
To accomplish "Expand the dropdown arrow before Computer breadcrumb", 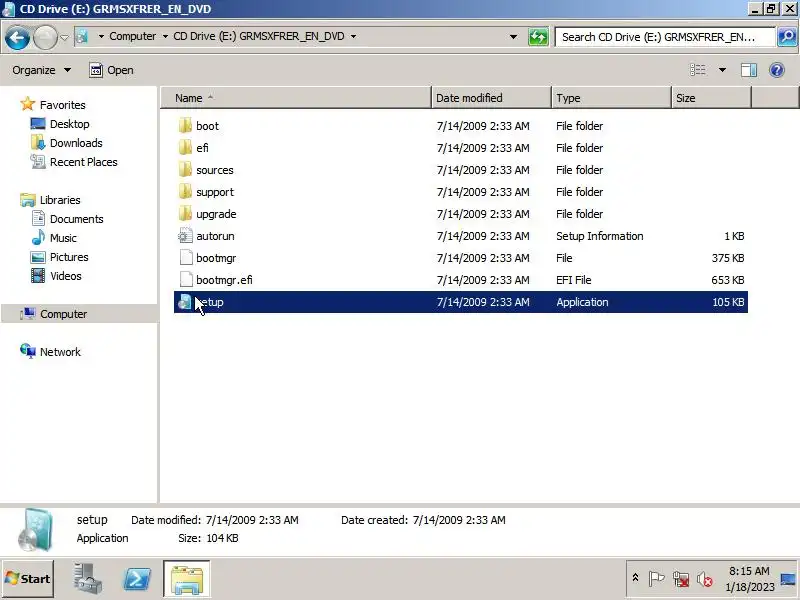I will coord(101,36).
